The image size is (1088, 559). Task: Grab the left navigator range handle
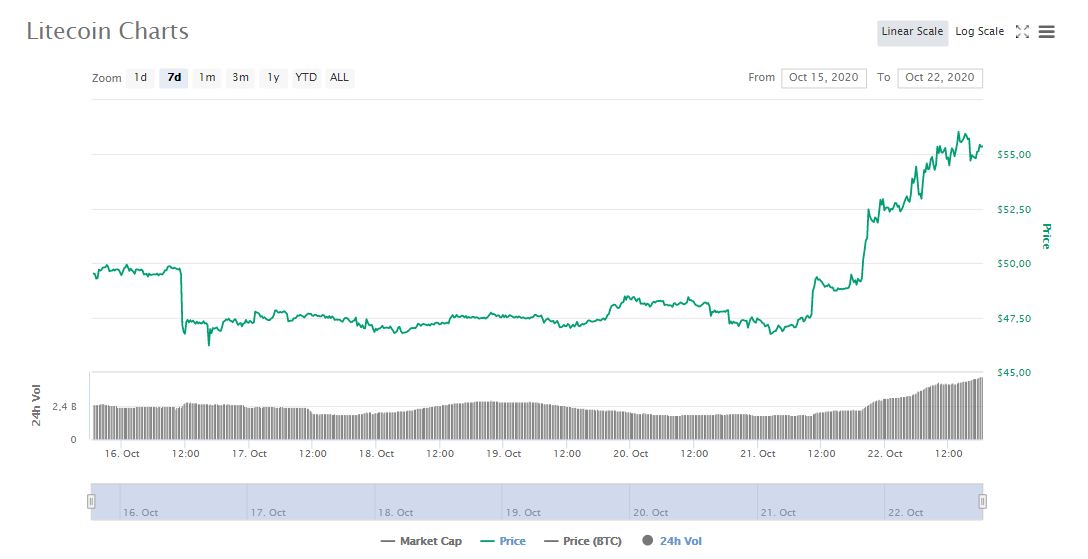(x=91, y=501)
